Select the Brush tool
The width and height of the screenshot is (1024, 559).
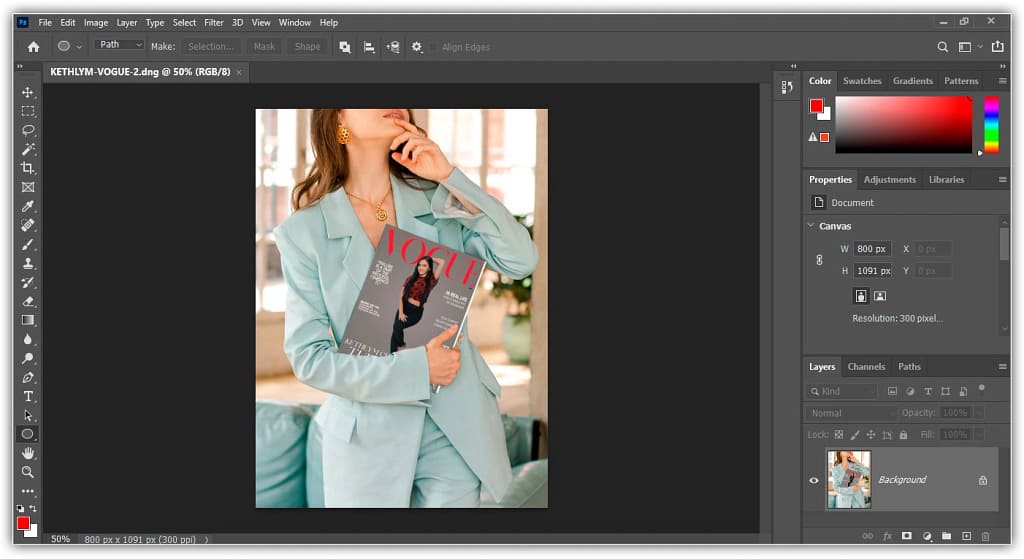click(x=27, y=244)
